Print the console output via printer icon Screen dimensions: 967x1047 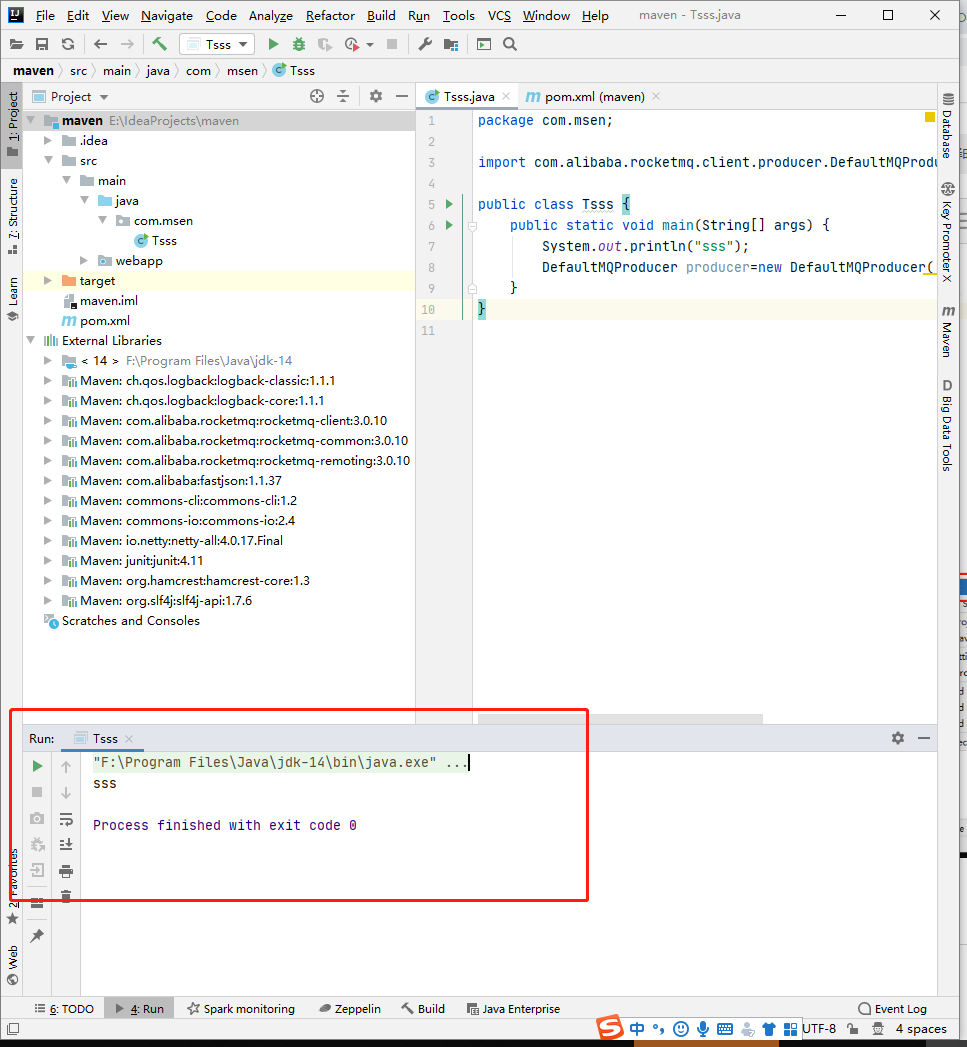(66, 870)
